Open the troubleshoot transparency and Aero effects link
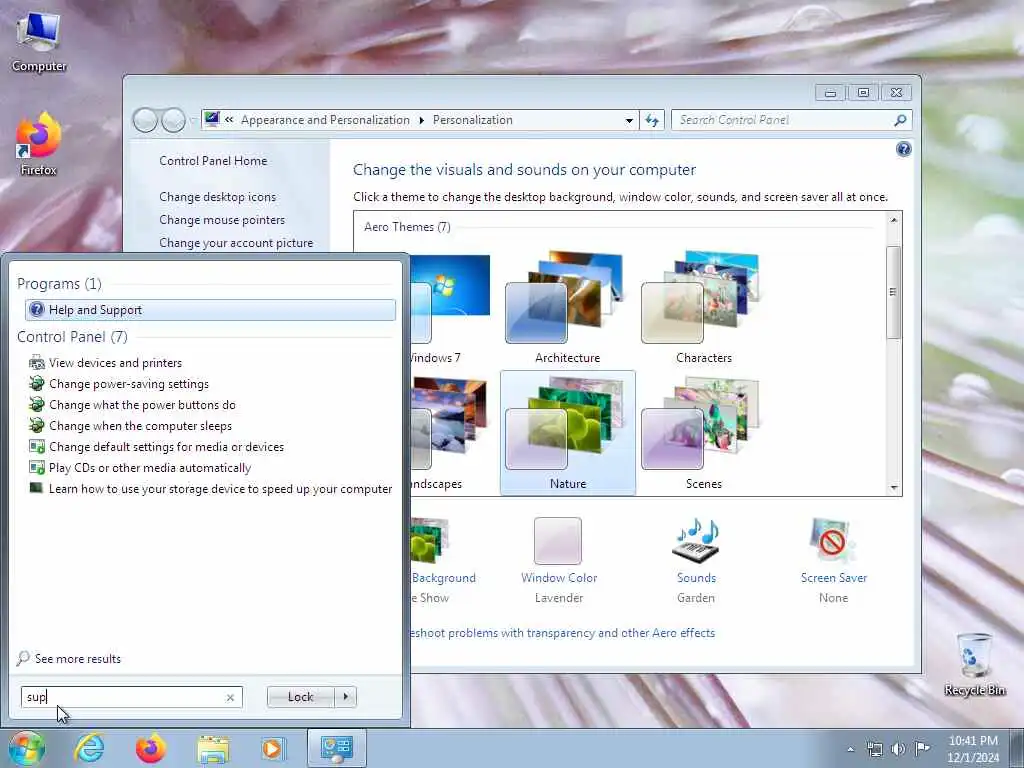Screen dimensions: 1024x768 tap(563, 633)
